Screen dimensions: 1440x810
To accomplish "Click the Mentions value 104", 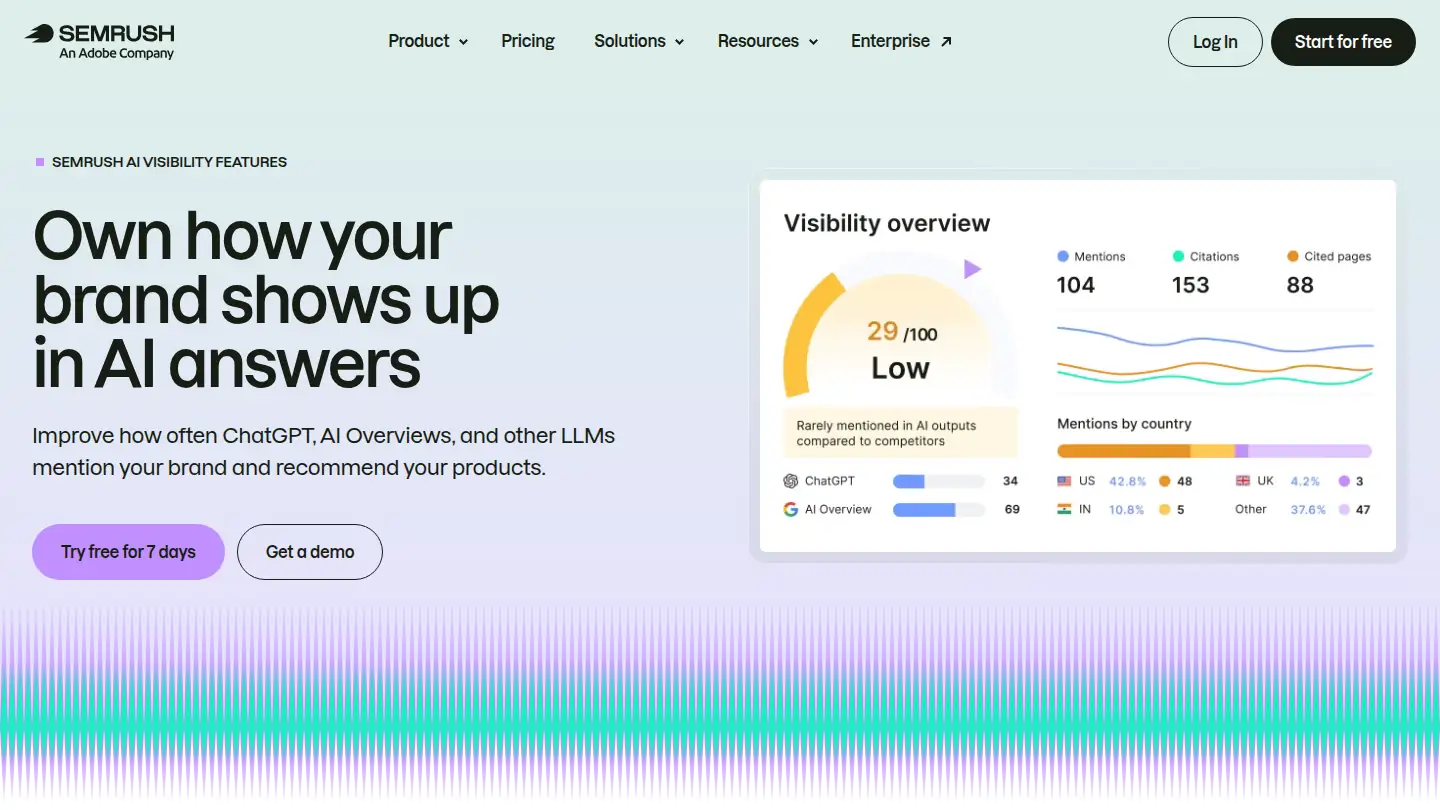I will 1076,285.
